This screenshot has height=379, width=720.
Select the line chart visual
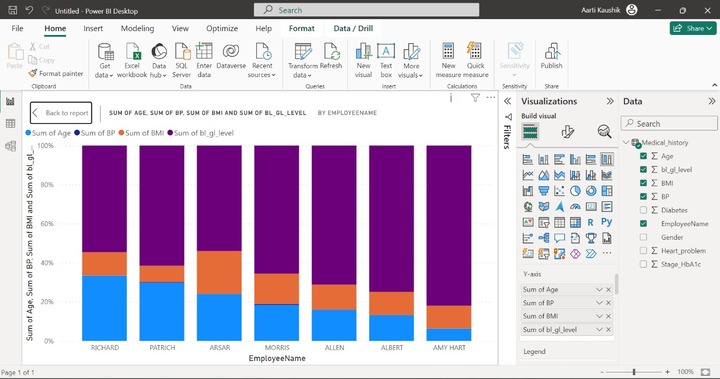[x=528, y=175]
